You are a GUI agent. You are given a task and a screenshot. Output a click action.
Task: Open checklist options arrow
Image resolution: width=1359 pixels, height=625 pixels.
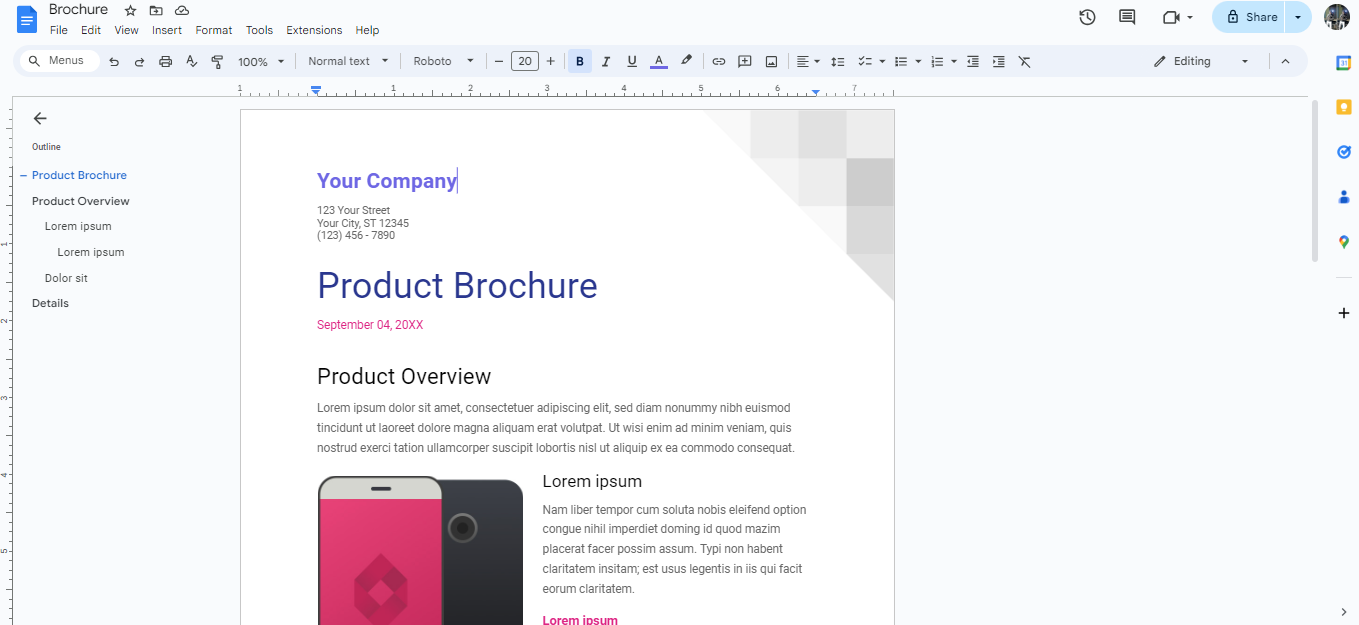coord(882,61)
